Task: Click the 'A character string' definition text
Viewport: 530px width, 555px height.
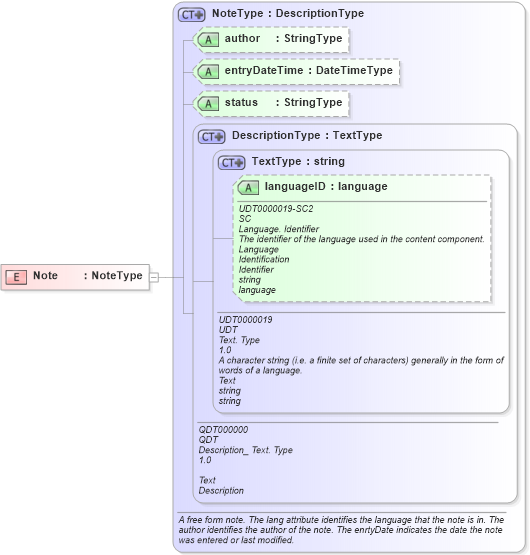Action: point(361,365)
